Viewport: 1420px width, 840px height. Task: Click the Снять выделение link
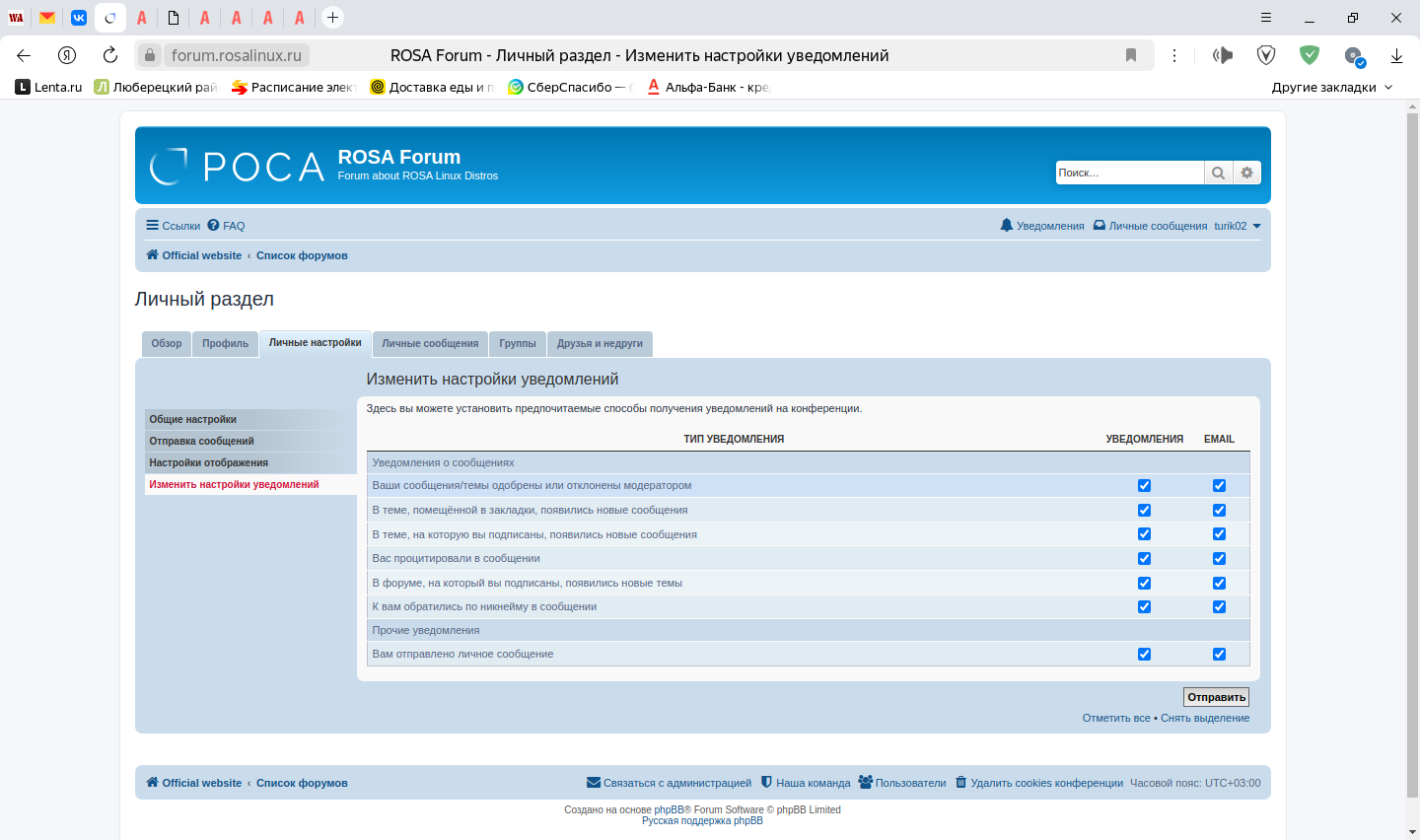click(1205, 718)
